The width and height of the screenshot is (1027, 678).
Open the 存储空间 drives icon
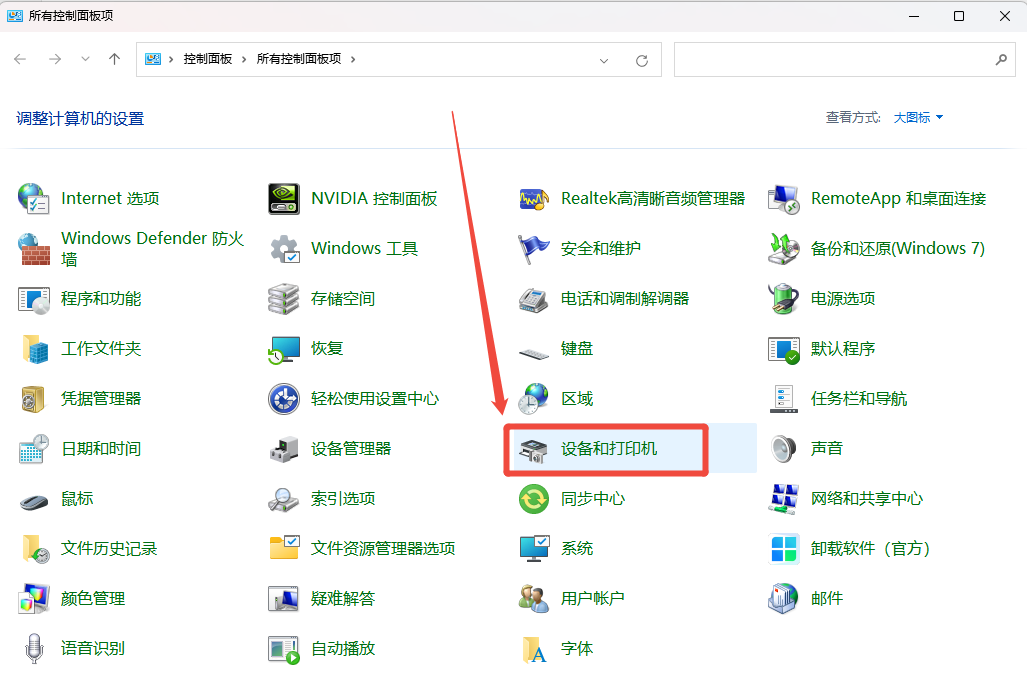coord(284,299)
